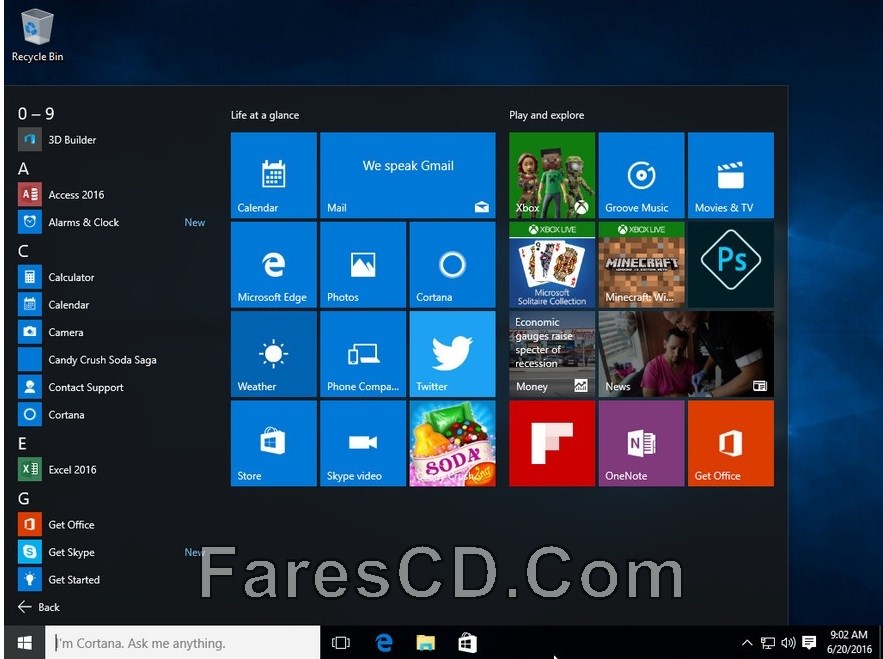Open the Action Center notifications icon

[x=809, y=643]
